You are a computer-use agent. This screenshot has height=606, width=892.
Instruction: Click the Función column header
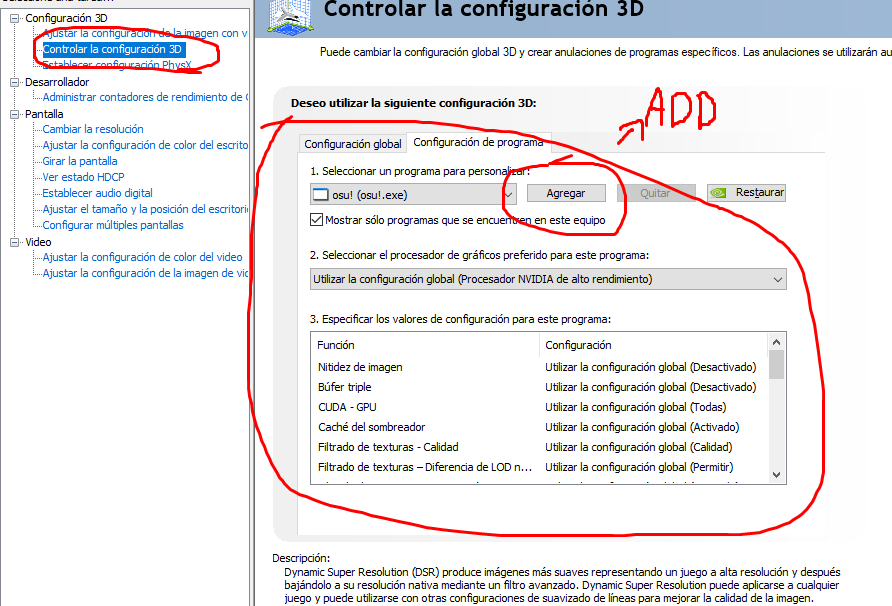coord(425,345)
